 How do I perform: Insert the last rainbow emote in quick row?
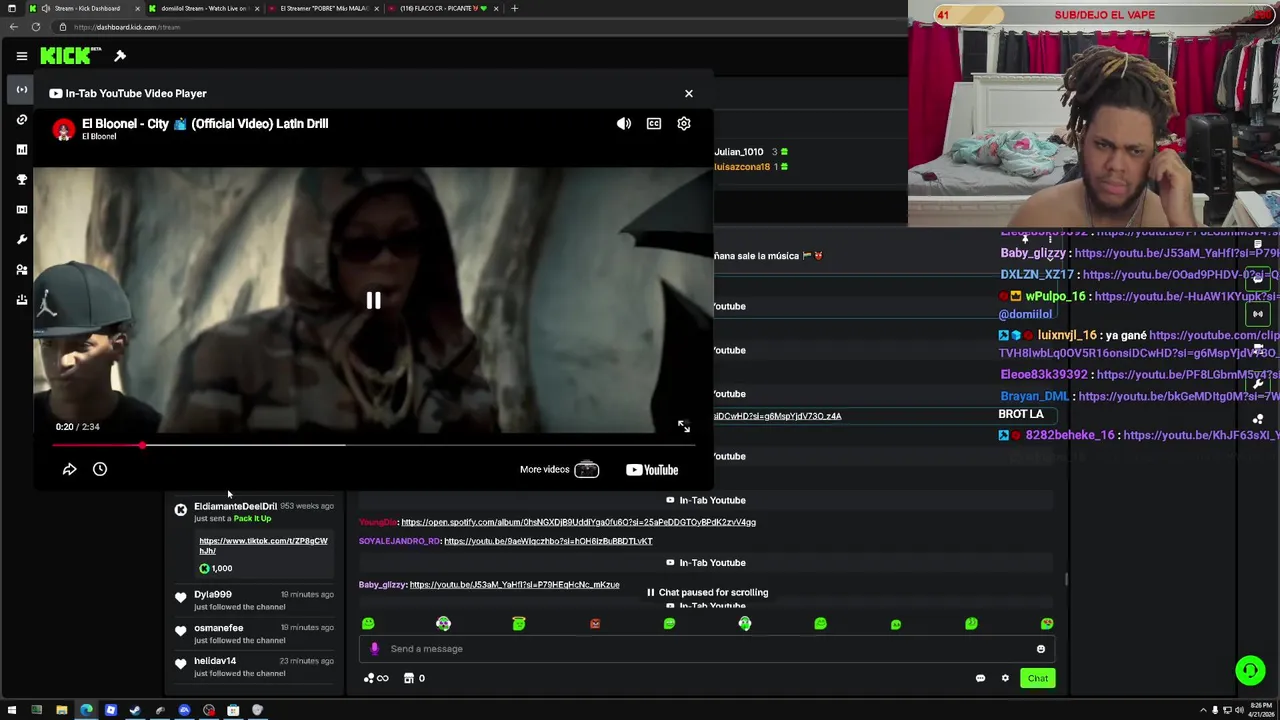tap(1047, 624)
